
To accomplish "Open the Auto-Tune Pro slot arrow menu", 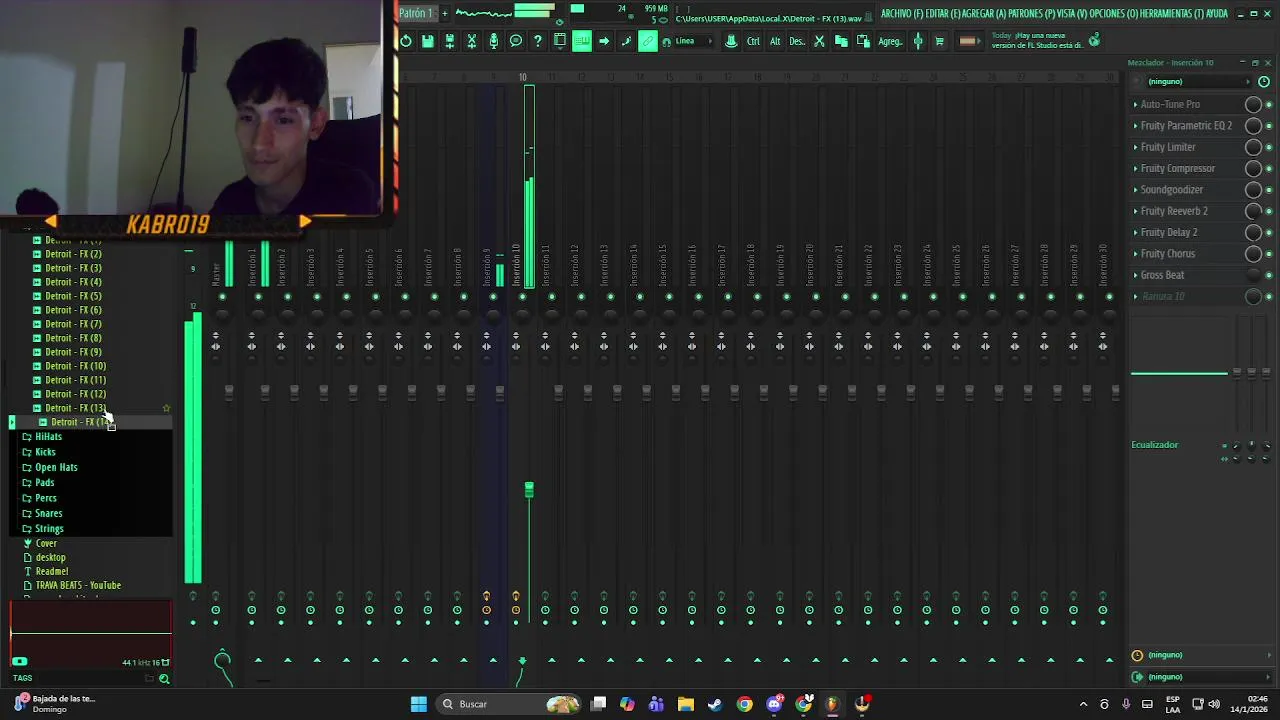I will [1136, 104].
